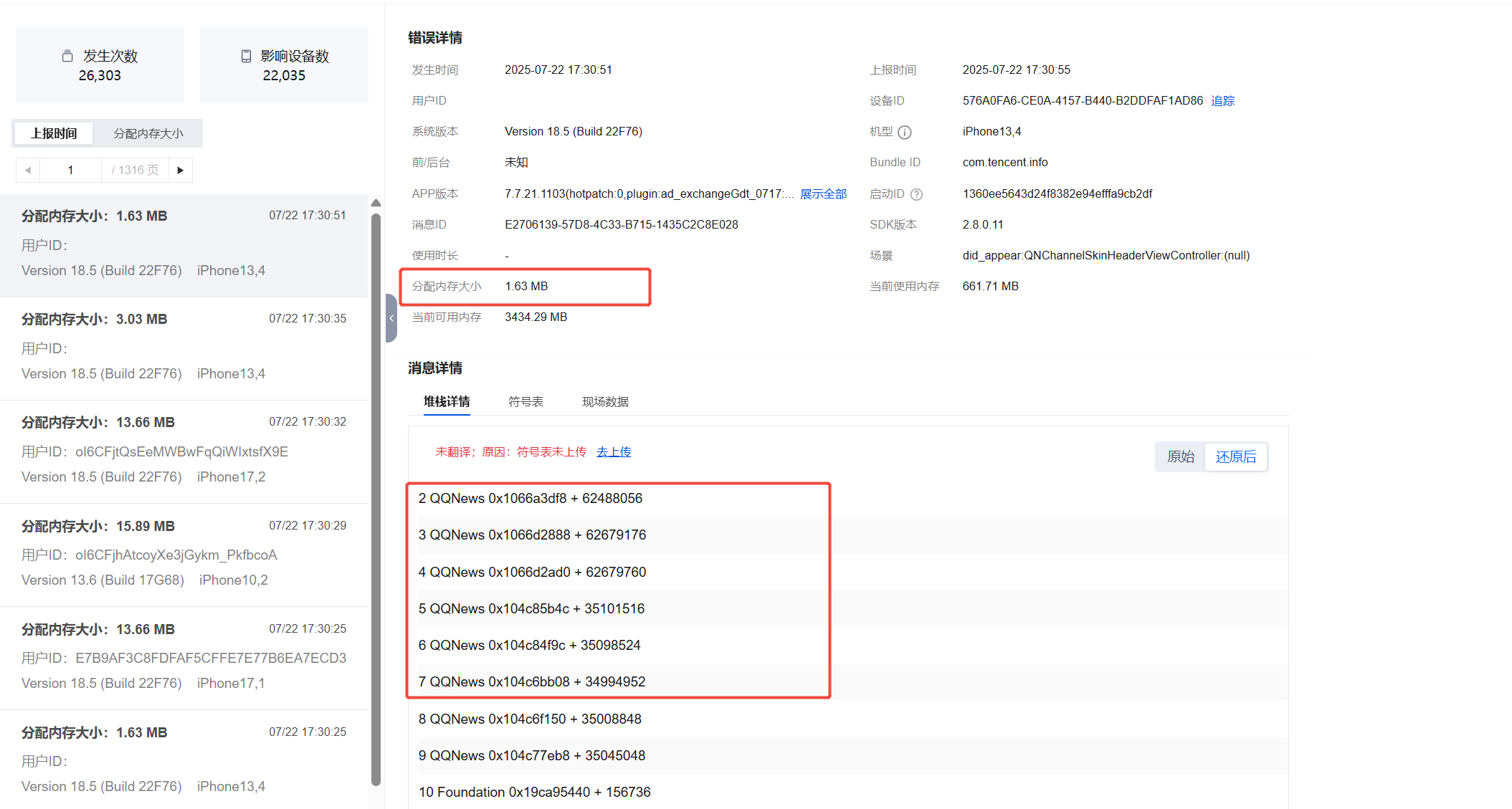Go to previous page arrow
The height and width of the screenshot is (809, 1512).
[x=28, y=170]
